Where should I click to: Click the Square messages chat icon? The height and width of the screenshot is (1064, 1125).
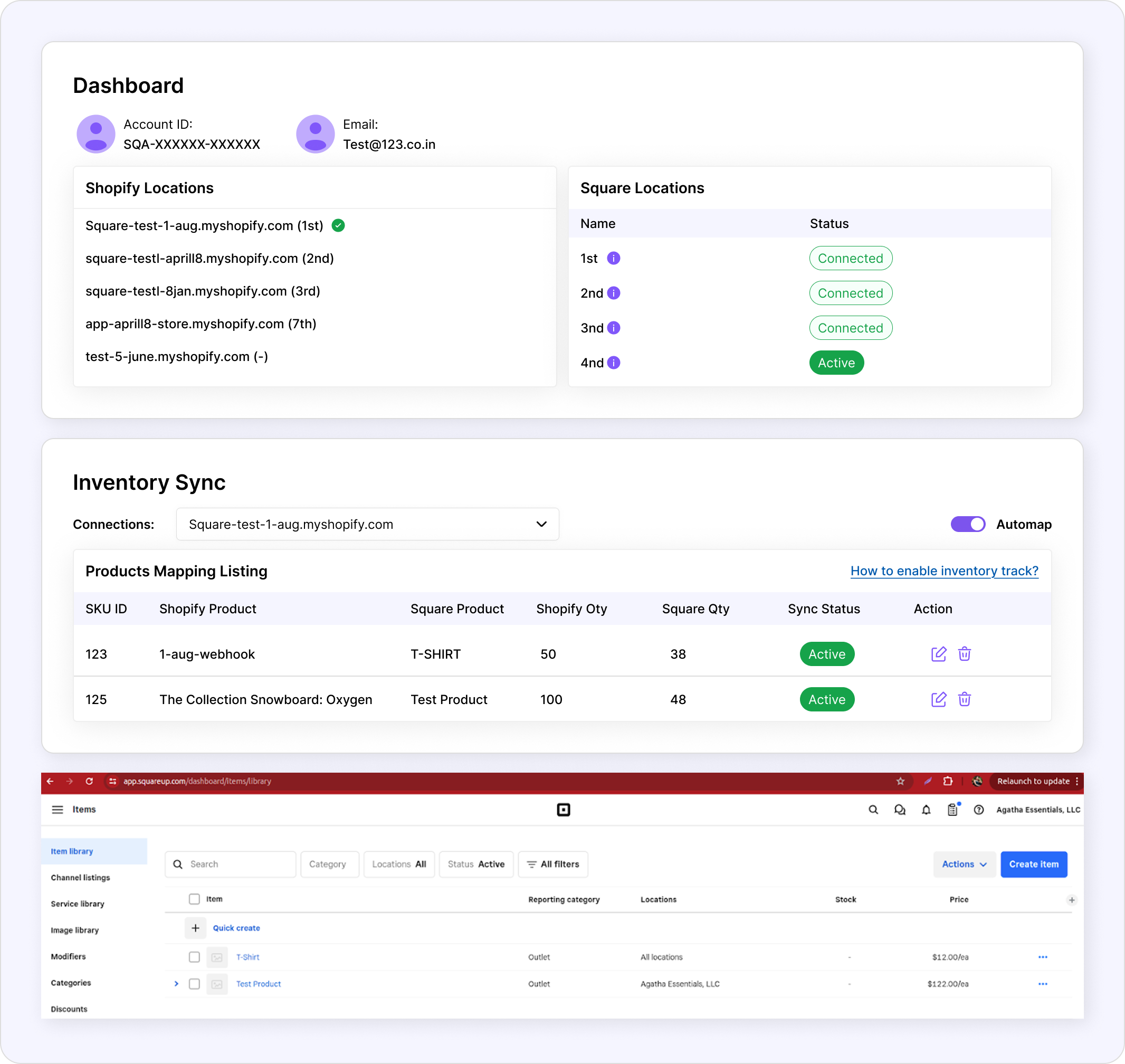pyautogui.click(x=900, y=809)
